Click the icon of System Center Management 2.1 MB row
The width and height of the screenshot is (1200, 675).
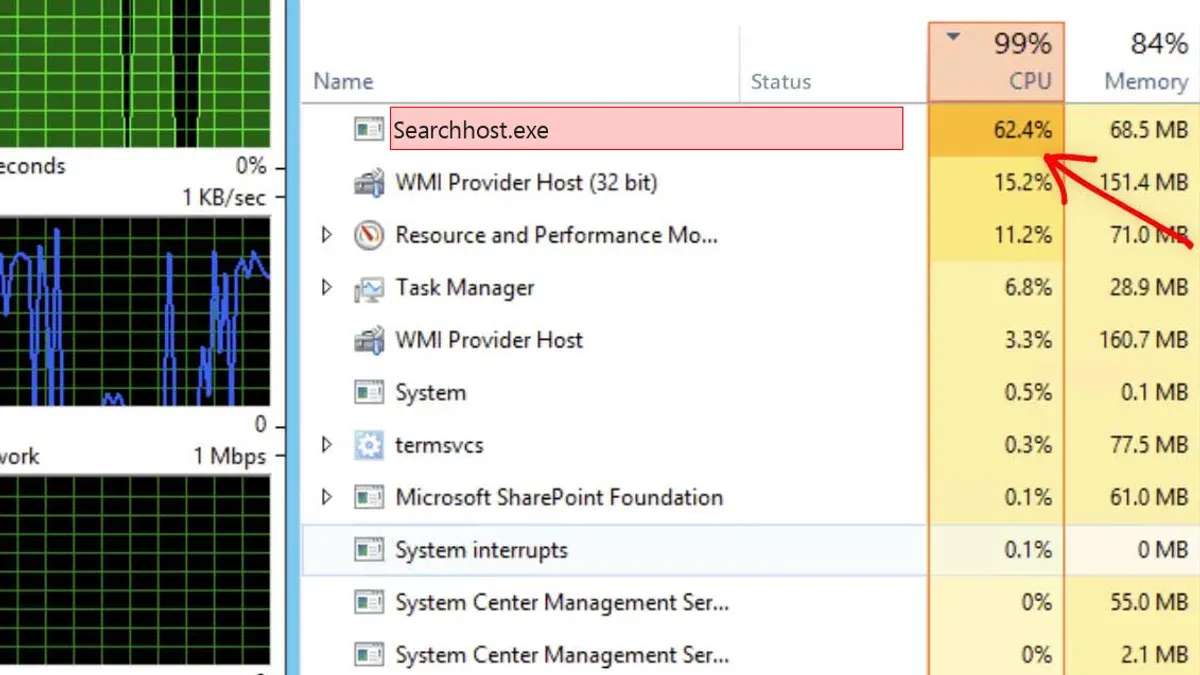click(369, 655)
